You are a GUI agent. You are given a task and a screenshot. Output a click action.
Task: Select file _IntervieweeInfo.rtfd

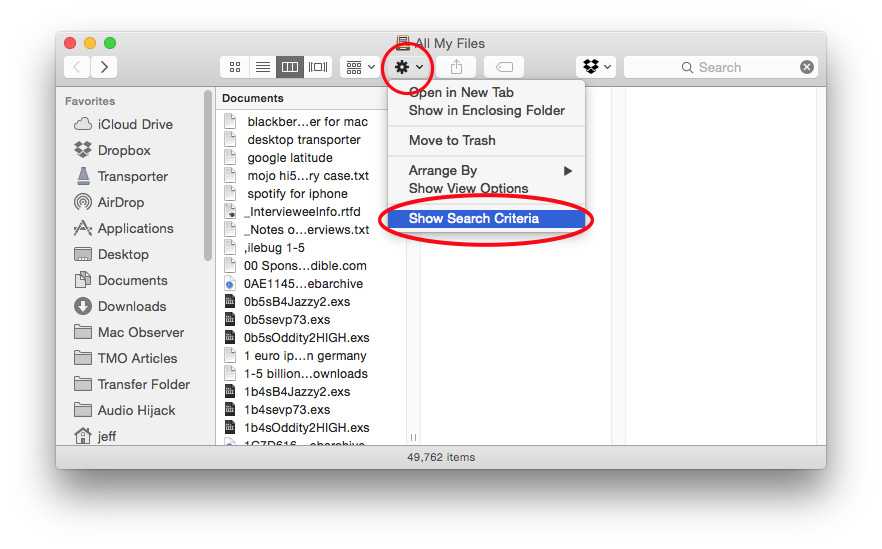pyautogui.click(x=292, y=212)
